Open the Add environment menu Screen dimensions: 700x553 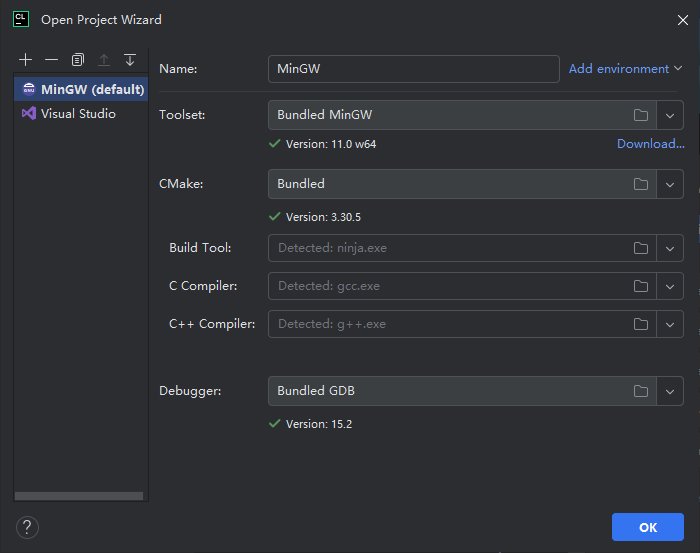(x=625, y=69)
